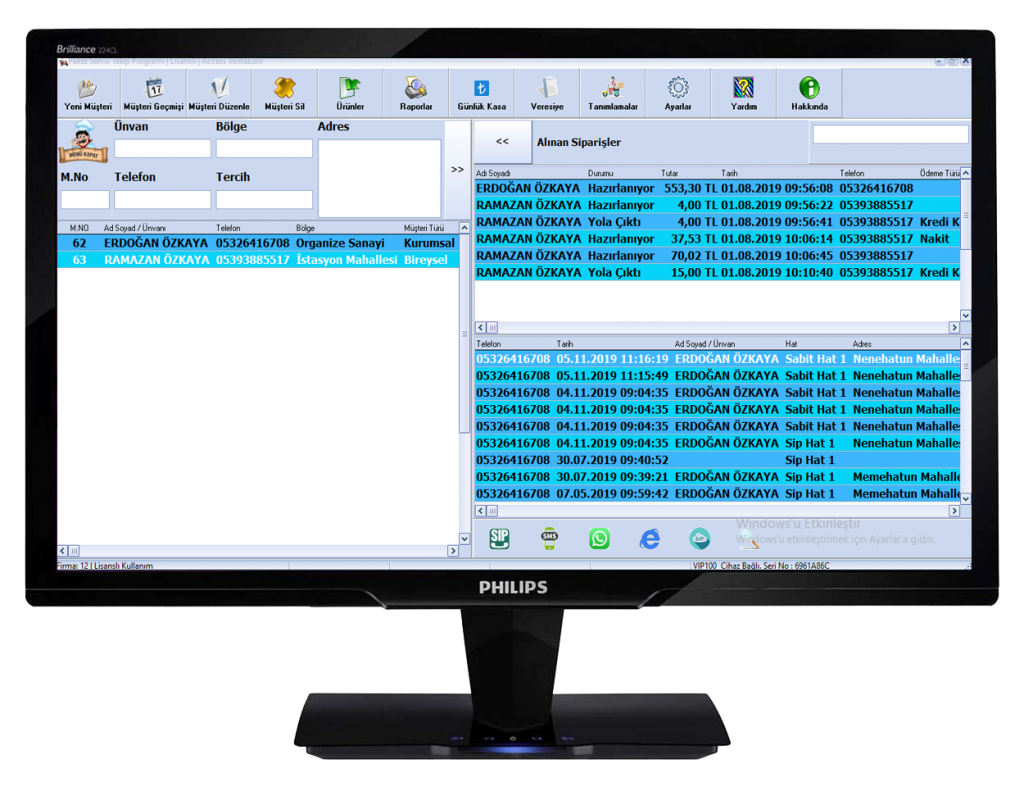
Task: Click the green SIP phone icon
Action: coord(500,538)
